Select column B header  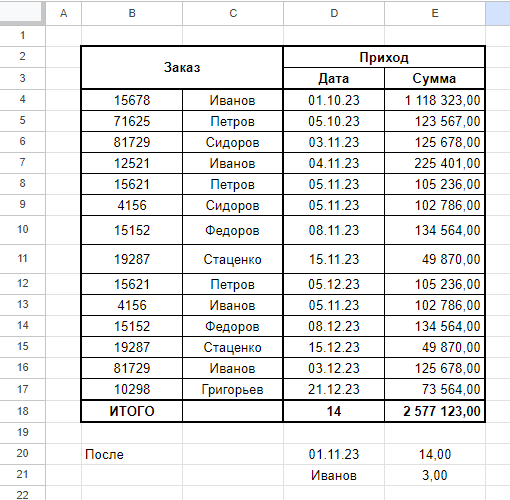pyautogui.click(x=132, y=13)
